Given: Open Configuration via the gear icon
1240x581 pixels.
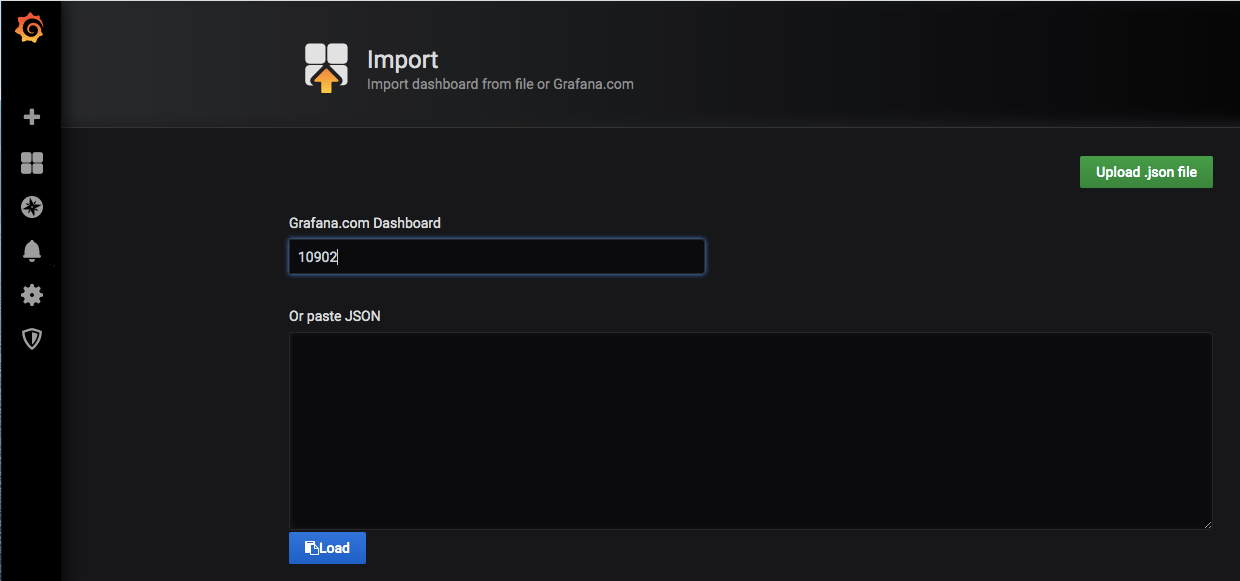Looking at the screenshot, I should tap(32, 295).
